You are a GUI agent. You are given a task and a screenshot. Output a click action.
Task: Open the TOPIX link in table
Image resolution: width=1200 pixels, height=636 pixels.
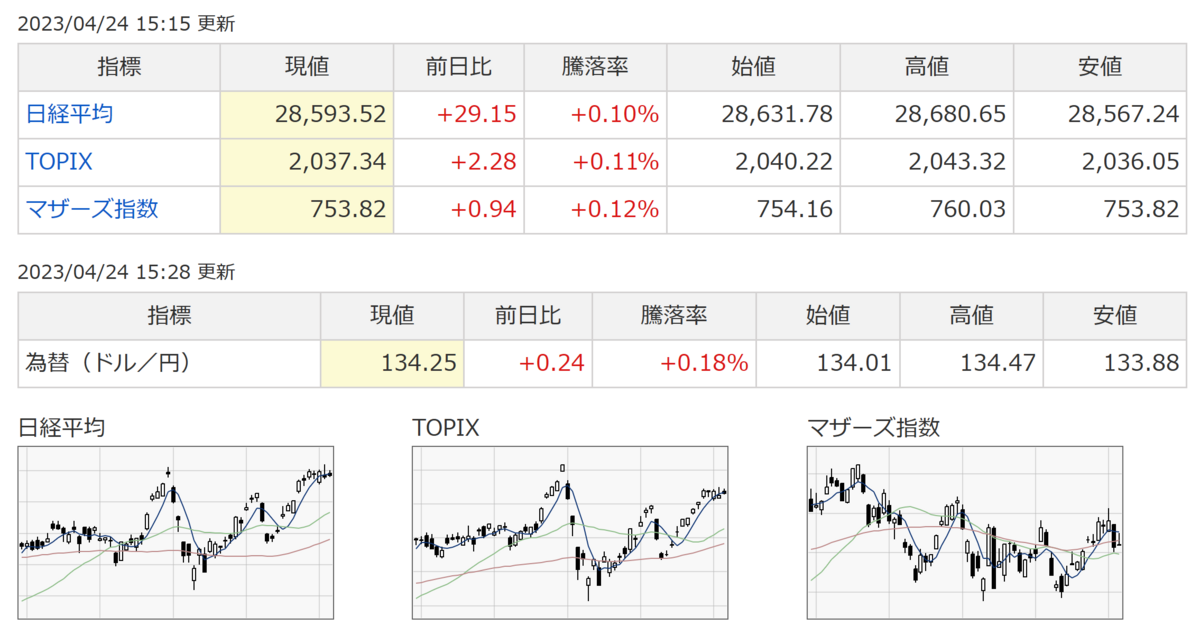tap(59, 162)
